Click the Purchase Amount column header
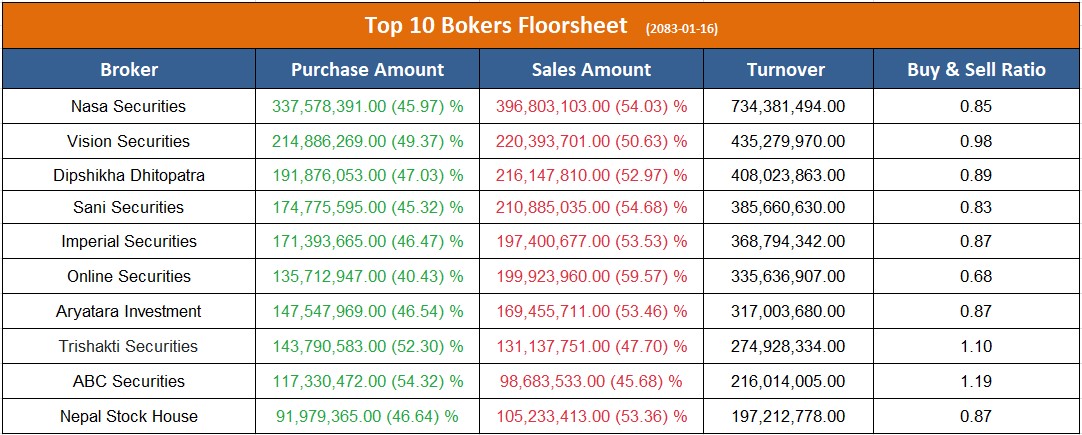 pyautogui.click(x=367, y=70)
